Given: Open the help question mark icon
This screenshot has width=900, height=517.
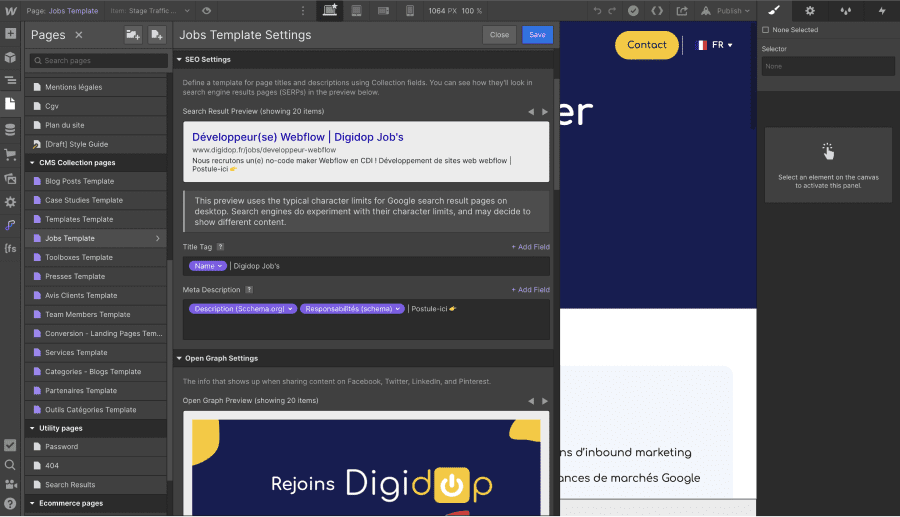Looking at the screenshot, I should pyautogui.click(x=10, y=503).
